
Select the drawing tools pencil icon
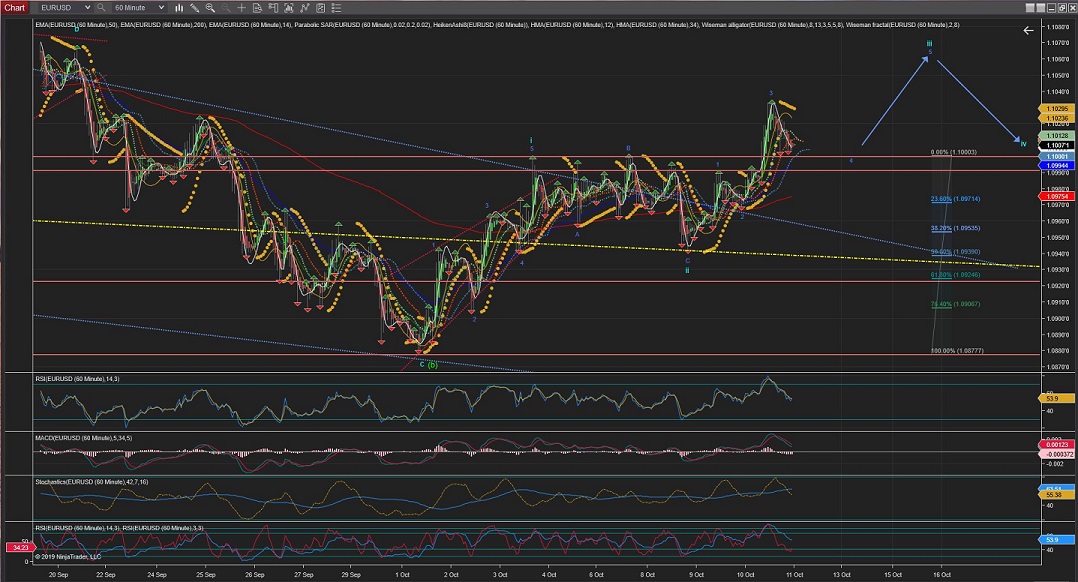click(x=196, y=7)
